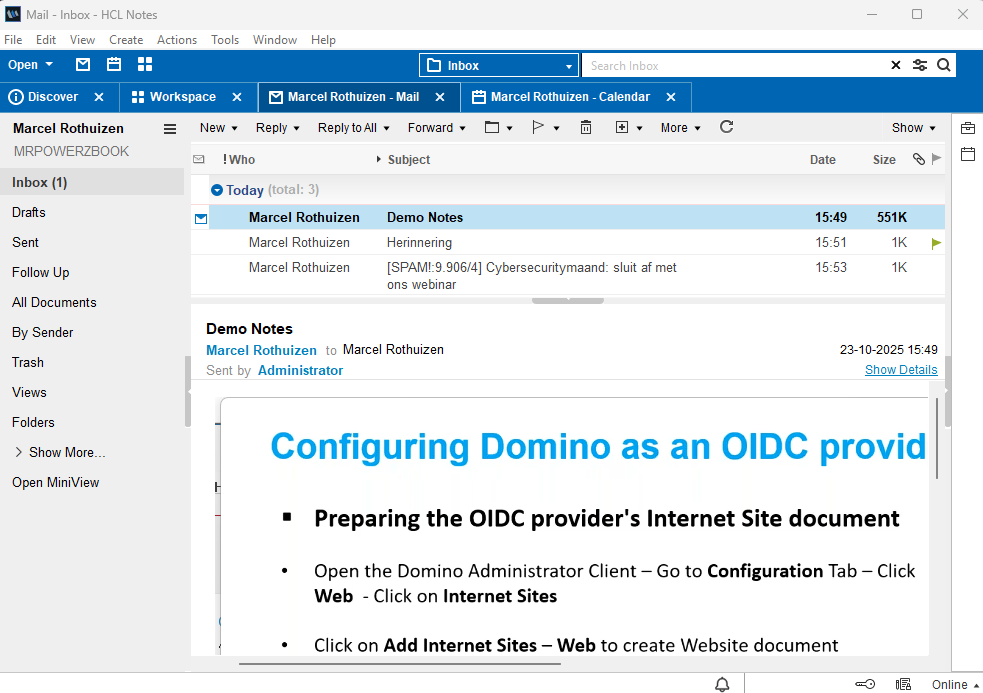
Task: Clear the search with X icon
Action: pyautogui.click(x=896, y=65)
